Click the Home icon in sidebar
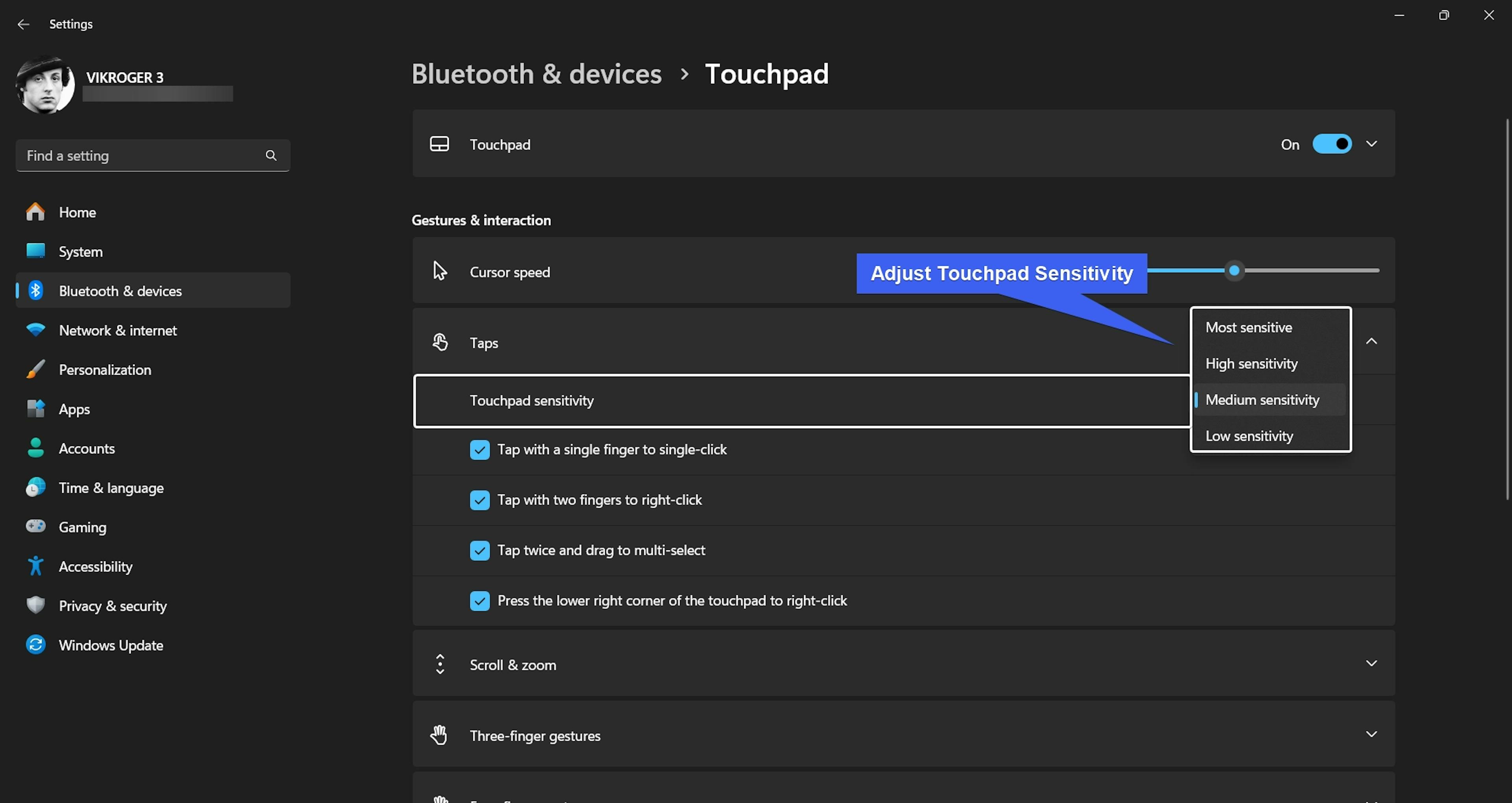 pyautogui.click(x=35, y=212)
